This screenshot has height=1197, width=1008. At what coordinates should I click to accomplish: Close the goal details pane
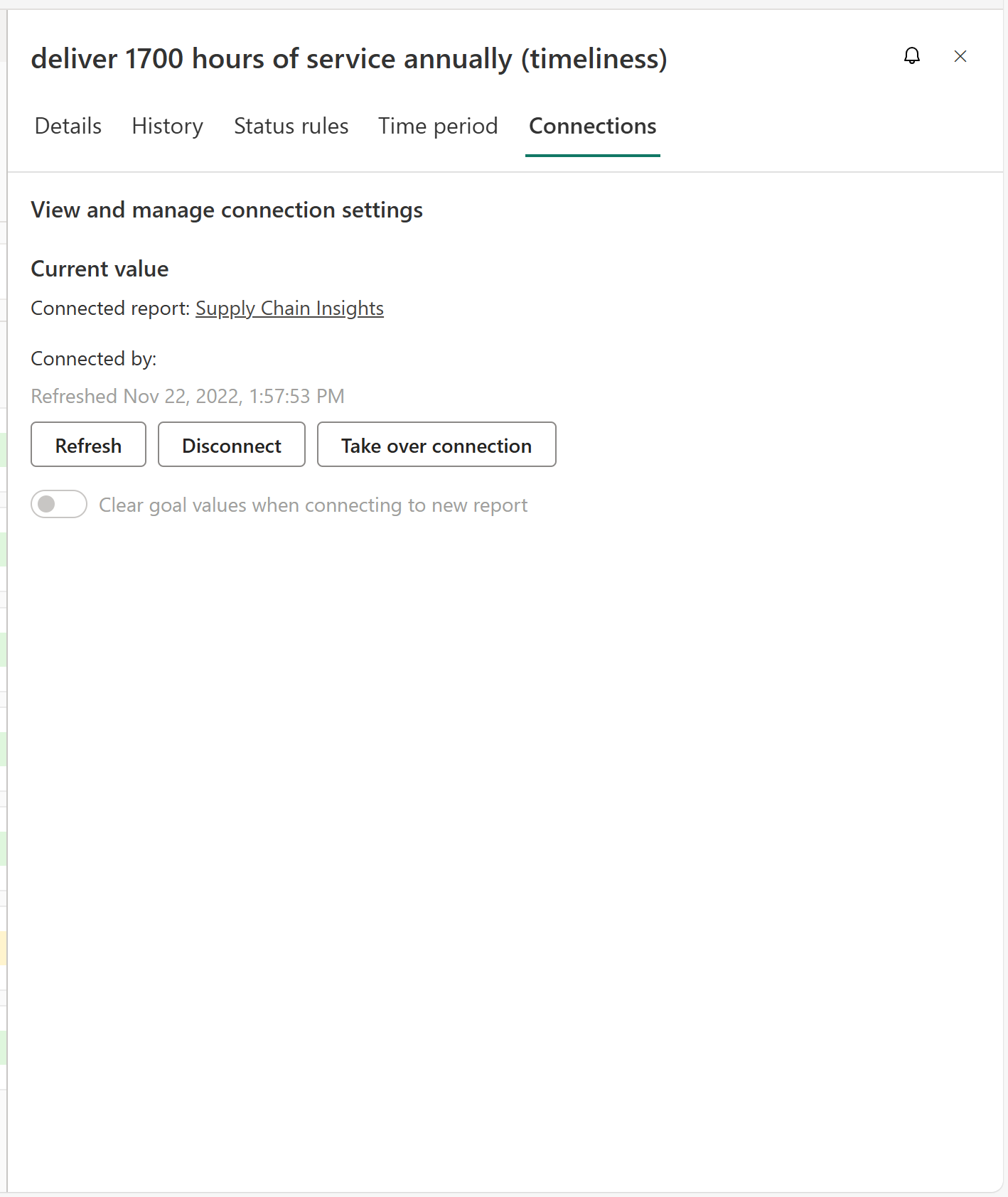tap(960, 56)
